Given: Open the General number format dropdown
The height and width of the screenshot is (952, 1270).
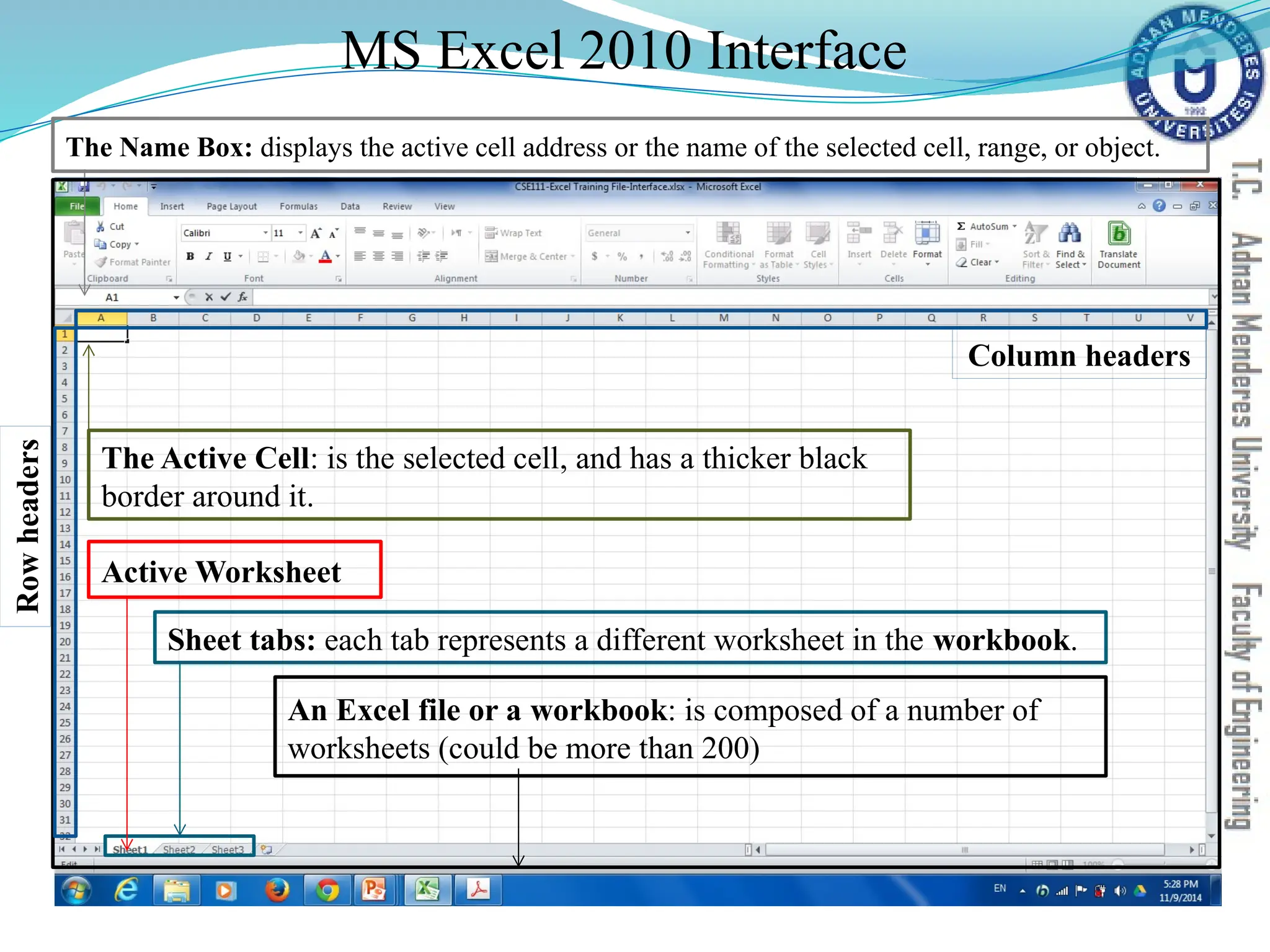Looking at the screenshot, I should click(688, 233).
